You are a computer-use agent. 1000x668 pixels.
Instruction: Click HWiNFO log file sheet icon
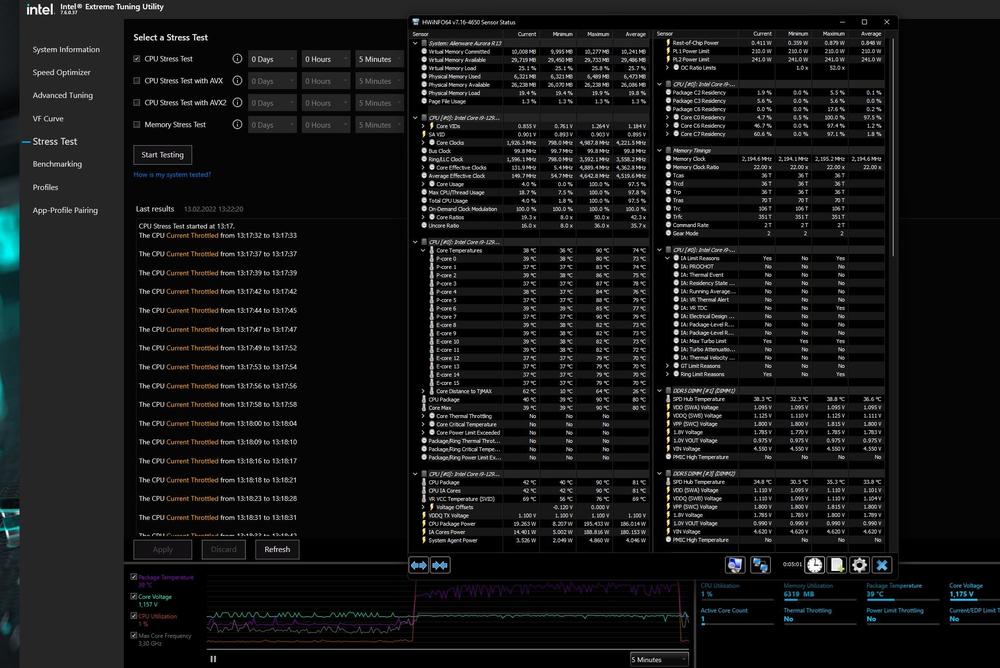click(x=837, y=565)
